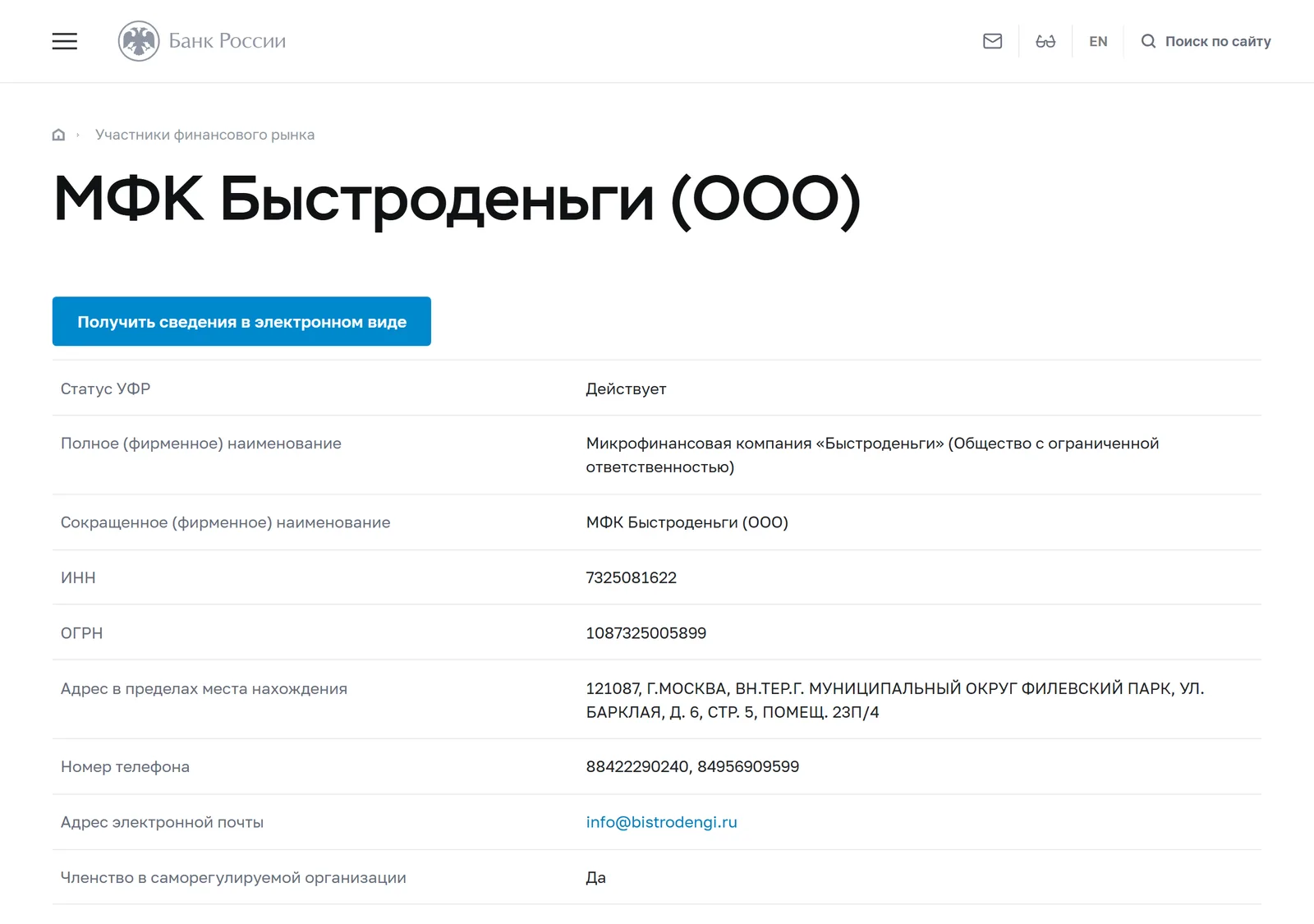The height and width of the screenshot is (924, 1314).
Task: Enable the visually impaired glasses mode
Action: [x=1045, y=41]
